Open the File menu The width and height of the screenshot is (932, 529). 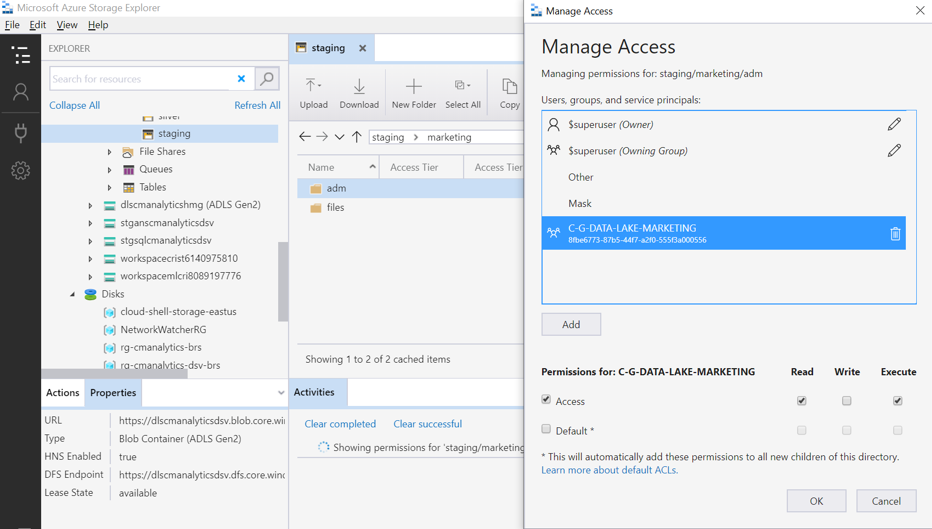12,25
